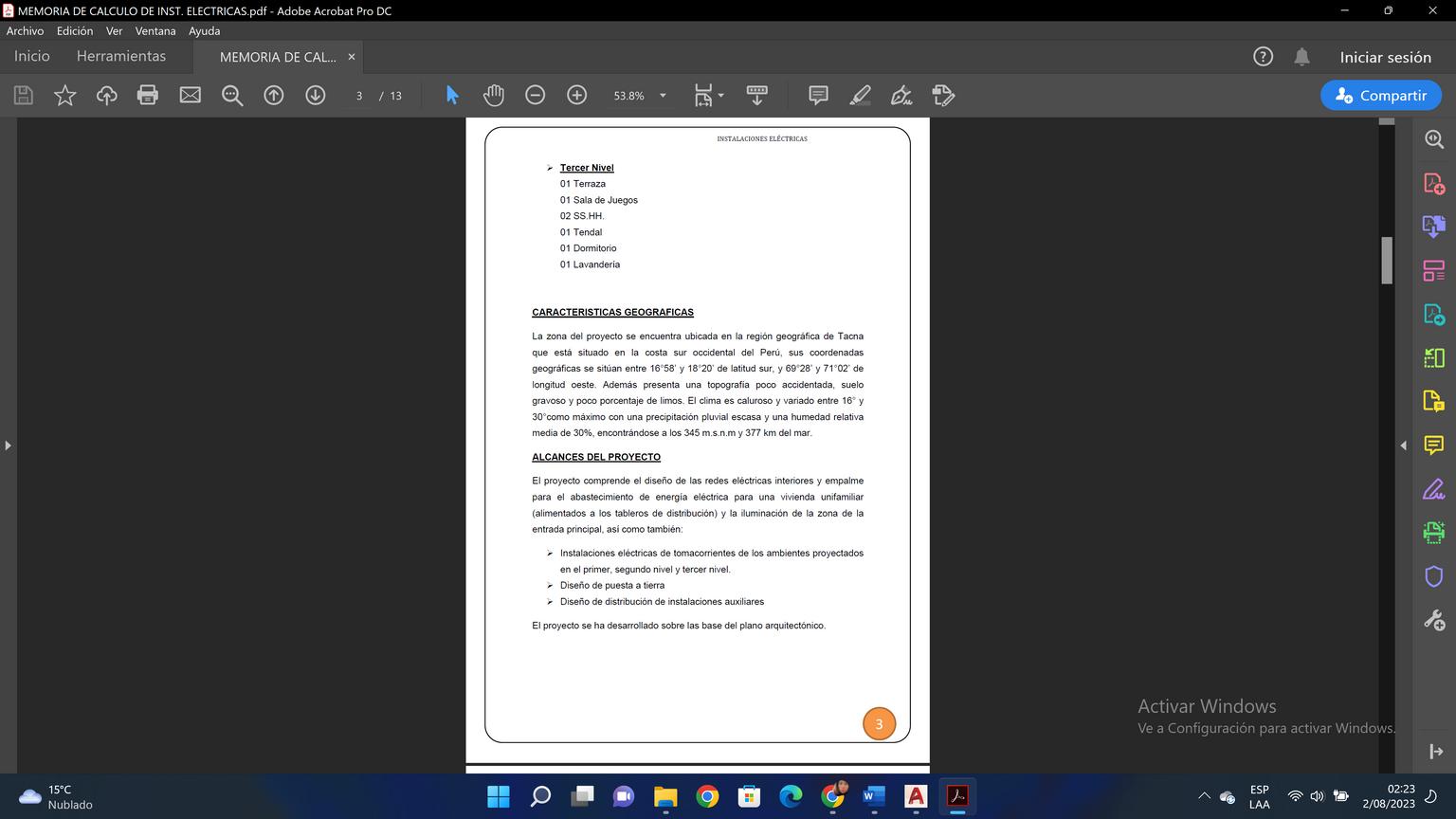Viewport: 1456px width, 819px height.
Task: Open Microsoft Word from taskbar
Action: [x=874, y=796]
